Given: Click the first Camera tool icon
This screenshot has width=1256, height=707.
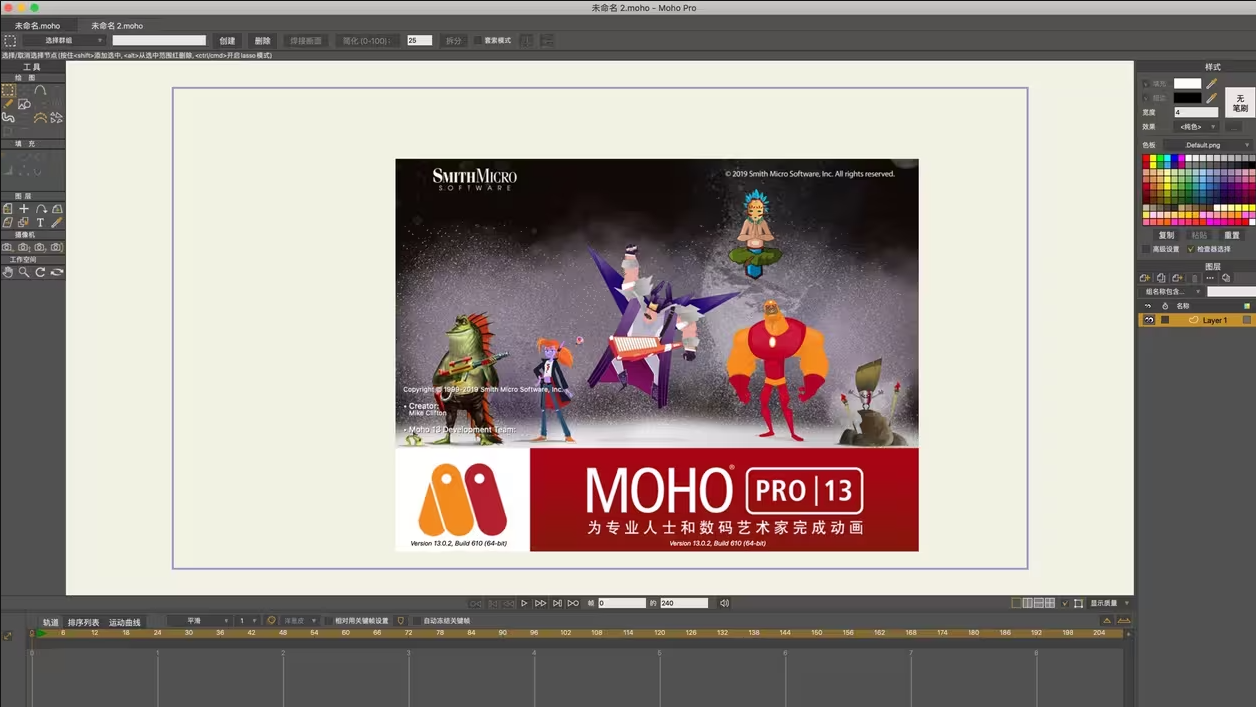Looking at the screenshot, I should pyautogui.click(x=8, y=247).
